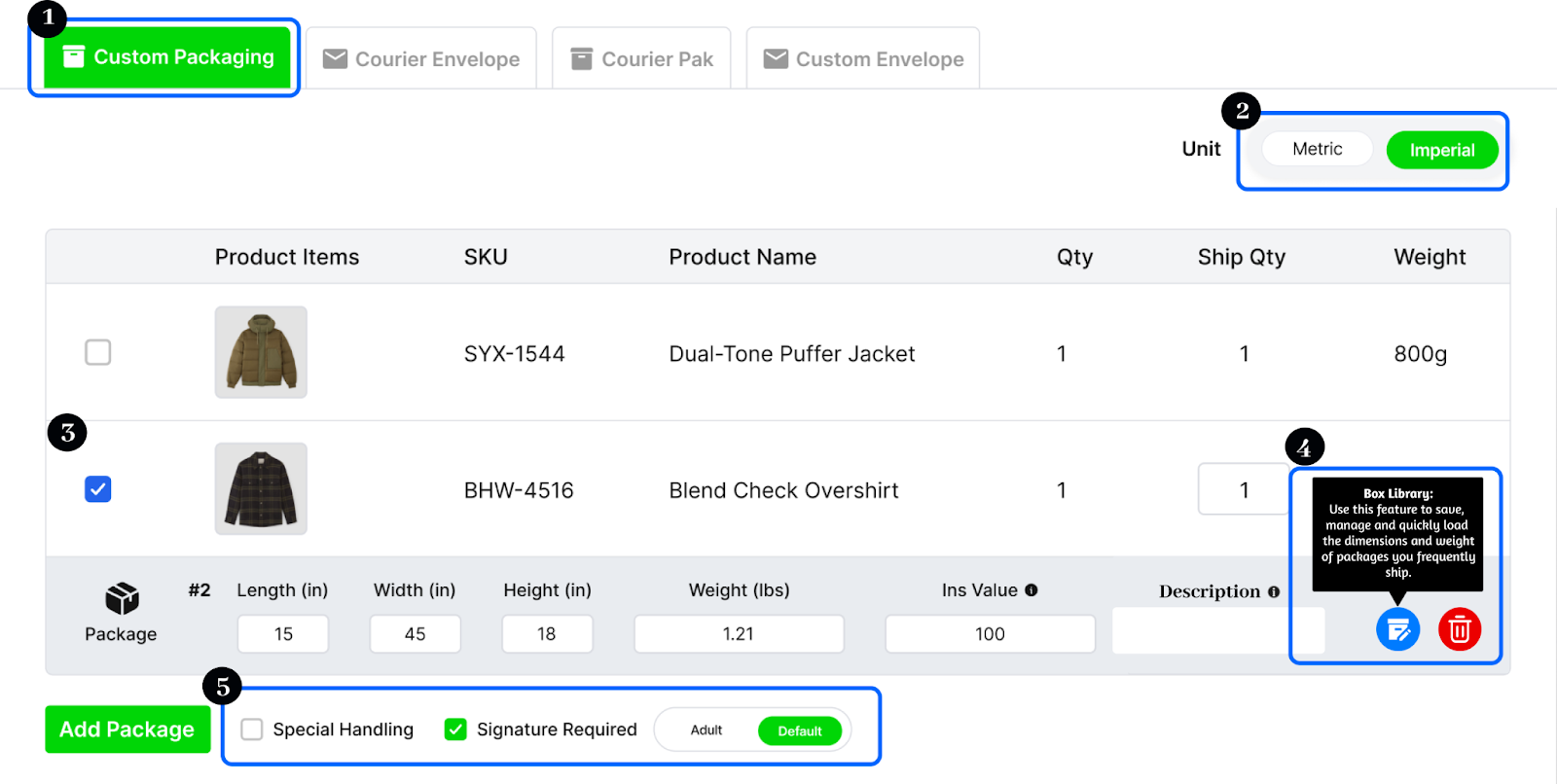Select the Imperial unit option
1557x784 pixels.
(1441, 151)
